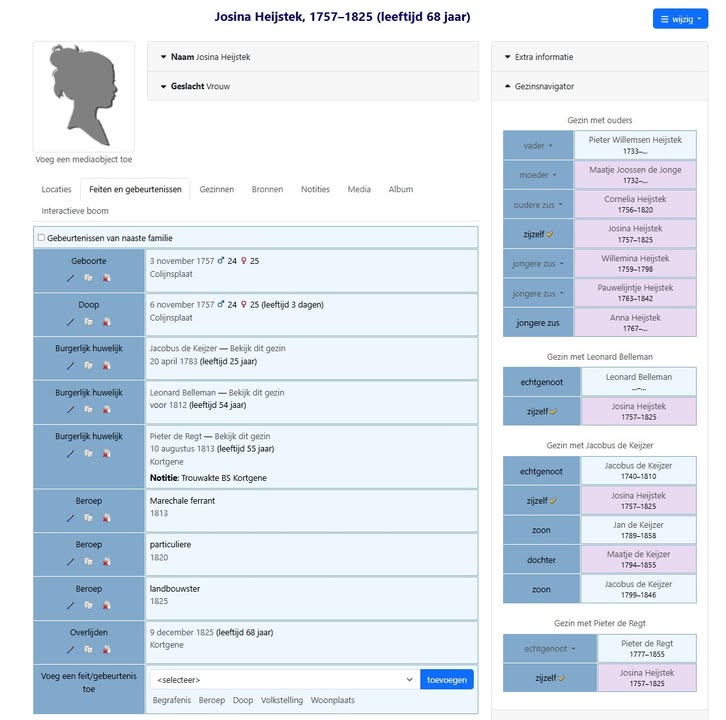Copy the 'particuliere' Beroep entry
Screen dimensions: 726x720
click(88, 562)
